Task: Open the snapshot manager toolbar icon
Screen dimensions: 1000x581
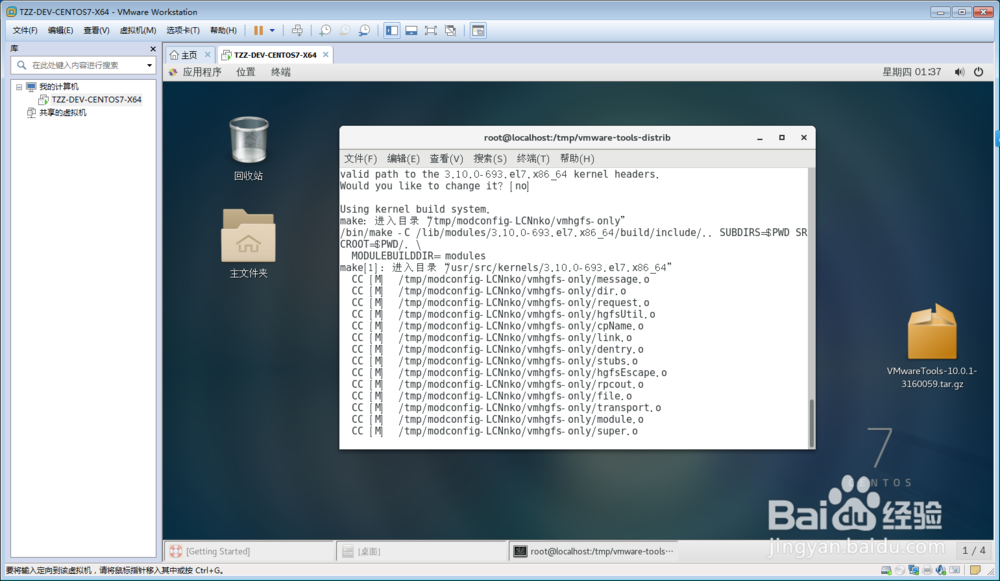Action: (365, 30)
